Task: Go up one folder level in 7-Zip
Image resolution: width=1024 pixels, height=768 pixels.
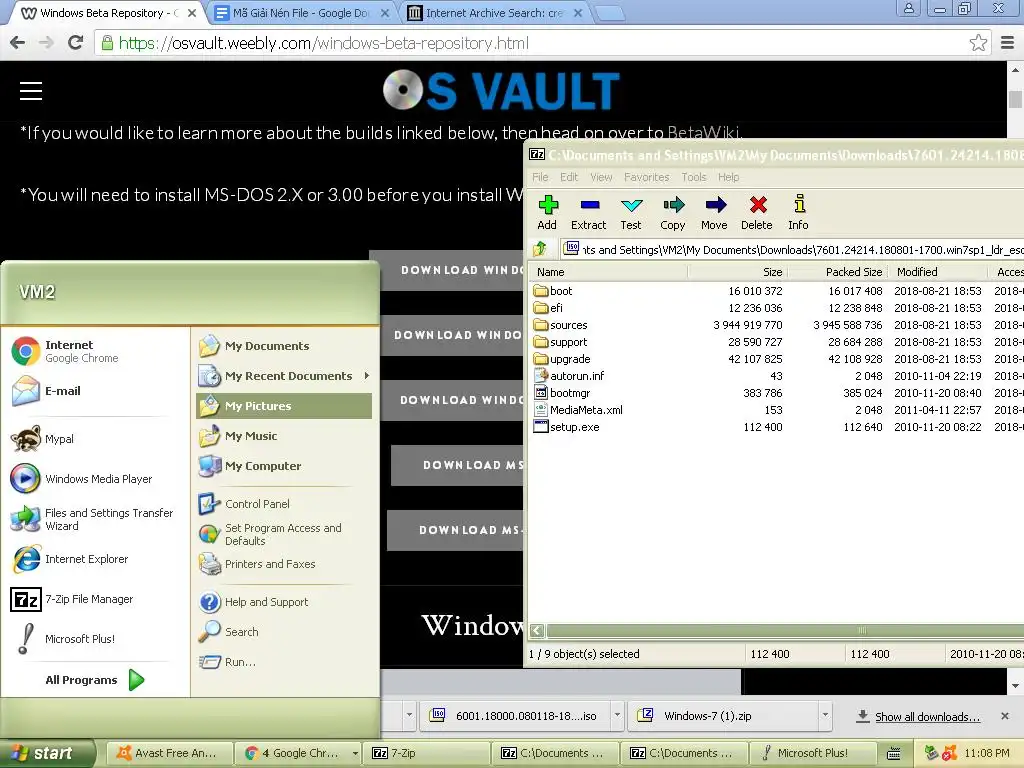Action: [x=540, y=249]
